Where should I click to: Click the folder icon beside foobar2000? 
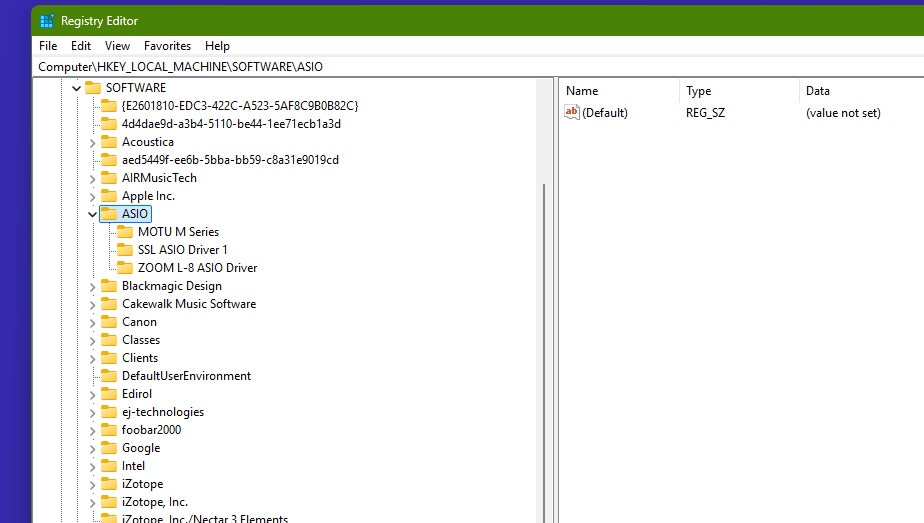tap(109, 430)
